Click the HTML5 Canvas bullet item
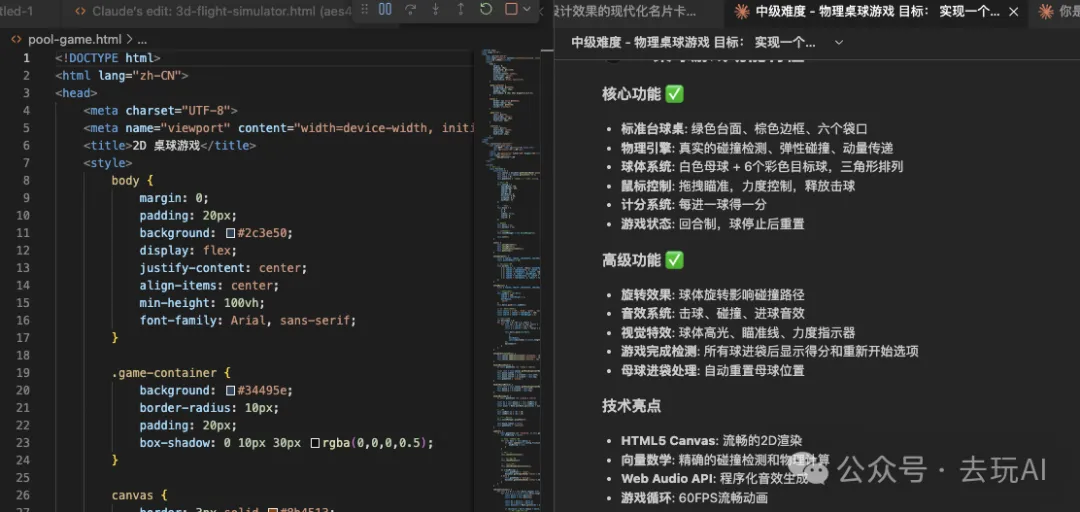Image resolution: width=1080 pixels, height=512 pixels. pyautogui.click(x=712, y=441)
